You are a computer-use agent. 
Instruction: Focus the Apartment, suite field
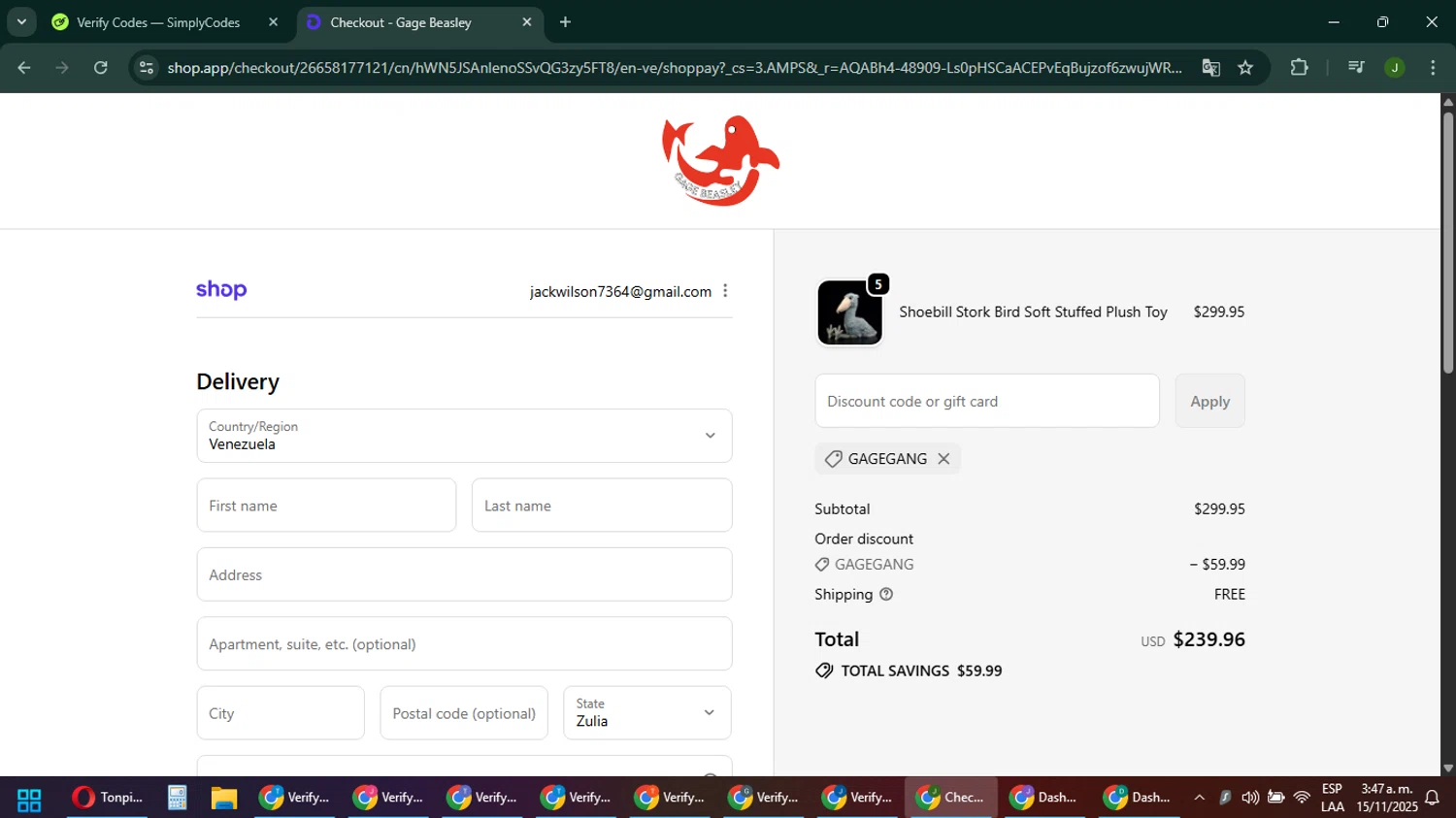click(x=464, y=643)
